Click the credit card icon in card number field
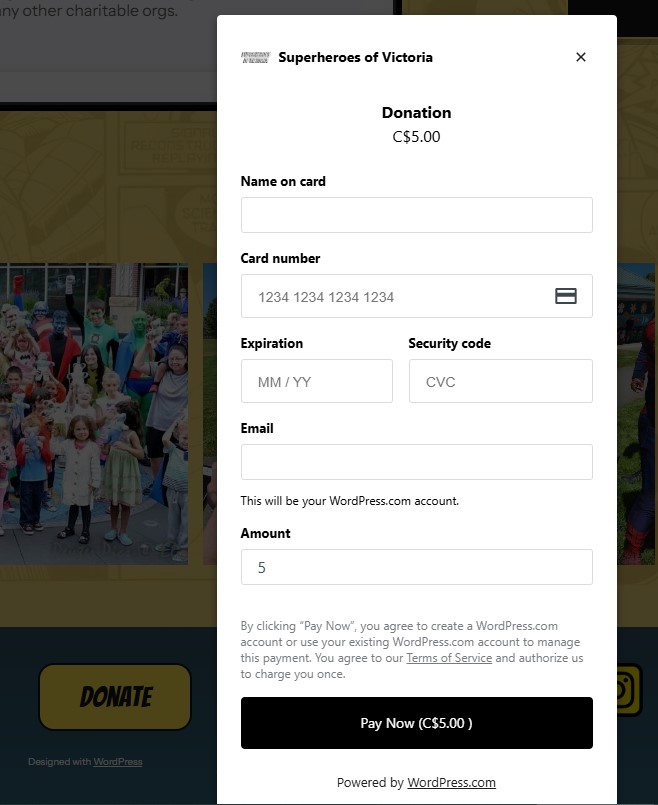 tap(566, 296)
